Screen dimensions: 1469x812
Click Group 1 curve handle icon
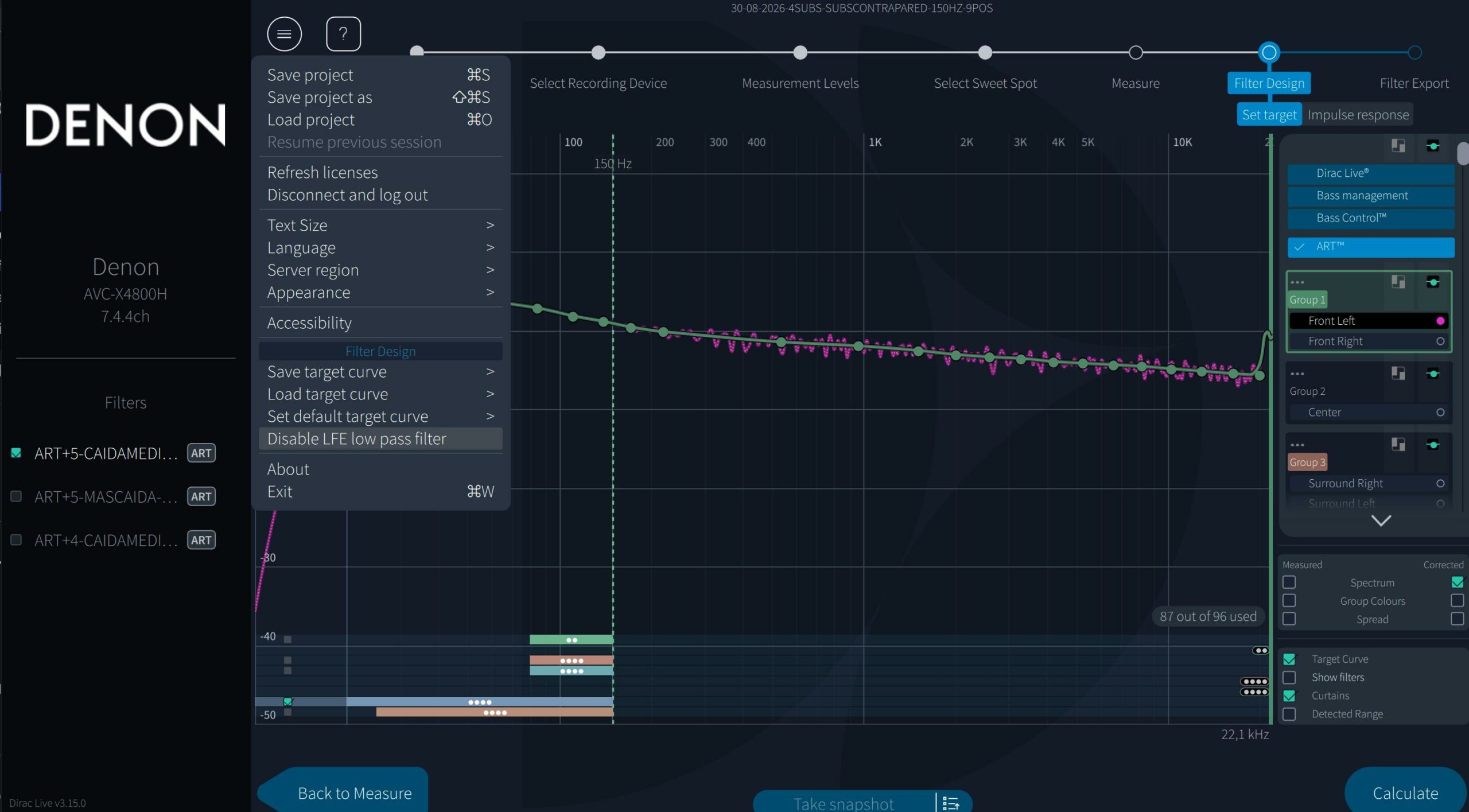(1433, 282)
